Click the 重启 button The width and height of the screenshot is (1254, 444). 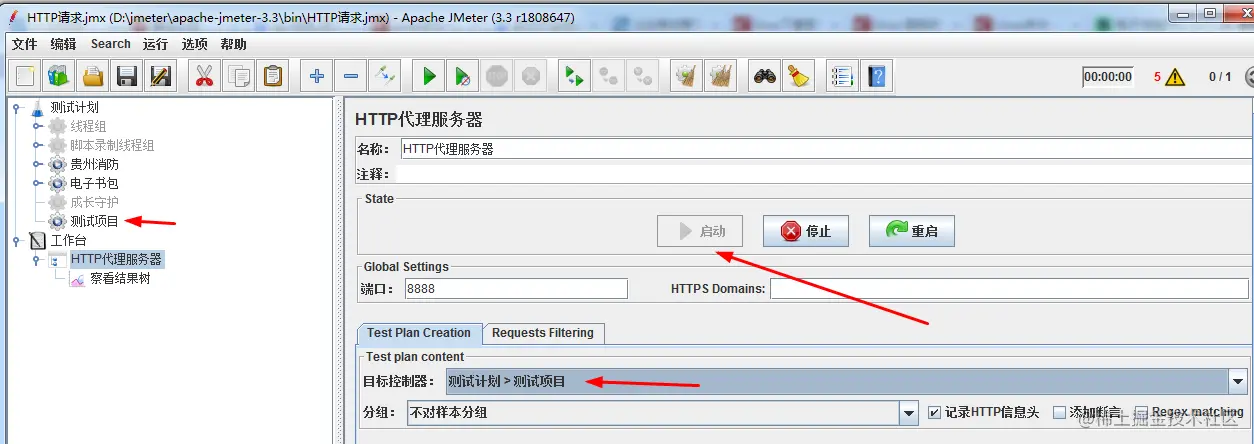click(x=911, y=231)
